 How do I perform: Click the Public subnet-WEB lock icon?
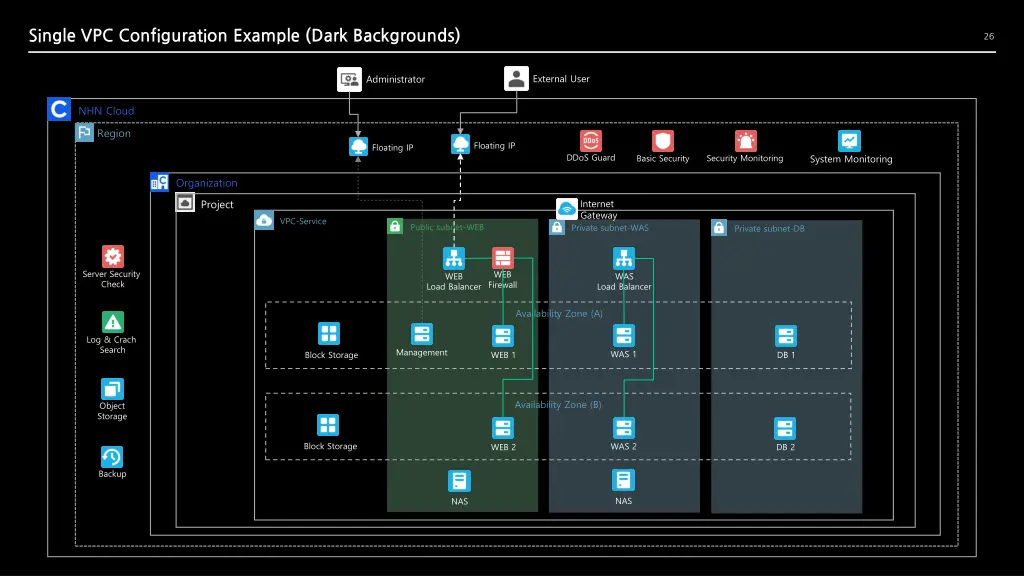pyautogui.click(x=395, y=227)
